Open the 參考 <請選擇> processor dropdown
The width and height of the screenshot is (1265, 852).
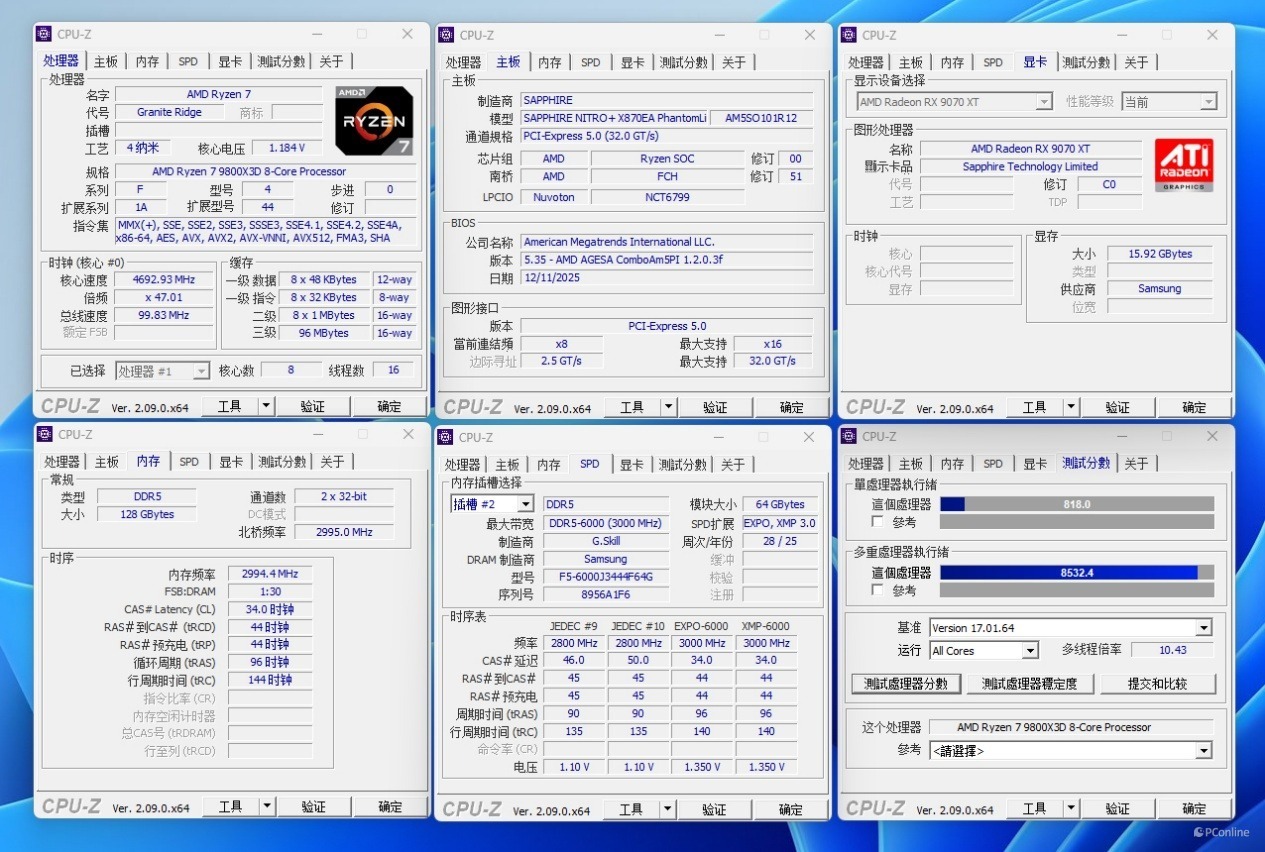click(1070, 750)
